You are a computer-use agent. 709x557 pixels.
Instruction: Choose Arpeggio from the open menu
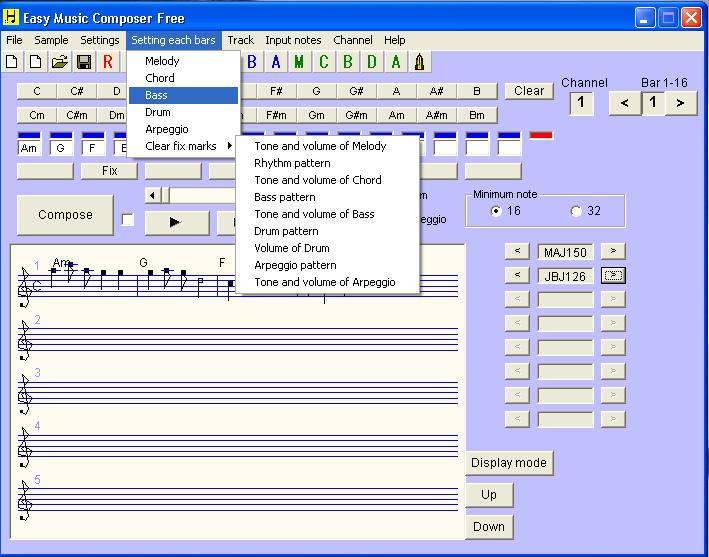click(184, 129)
